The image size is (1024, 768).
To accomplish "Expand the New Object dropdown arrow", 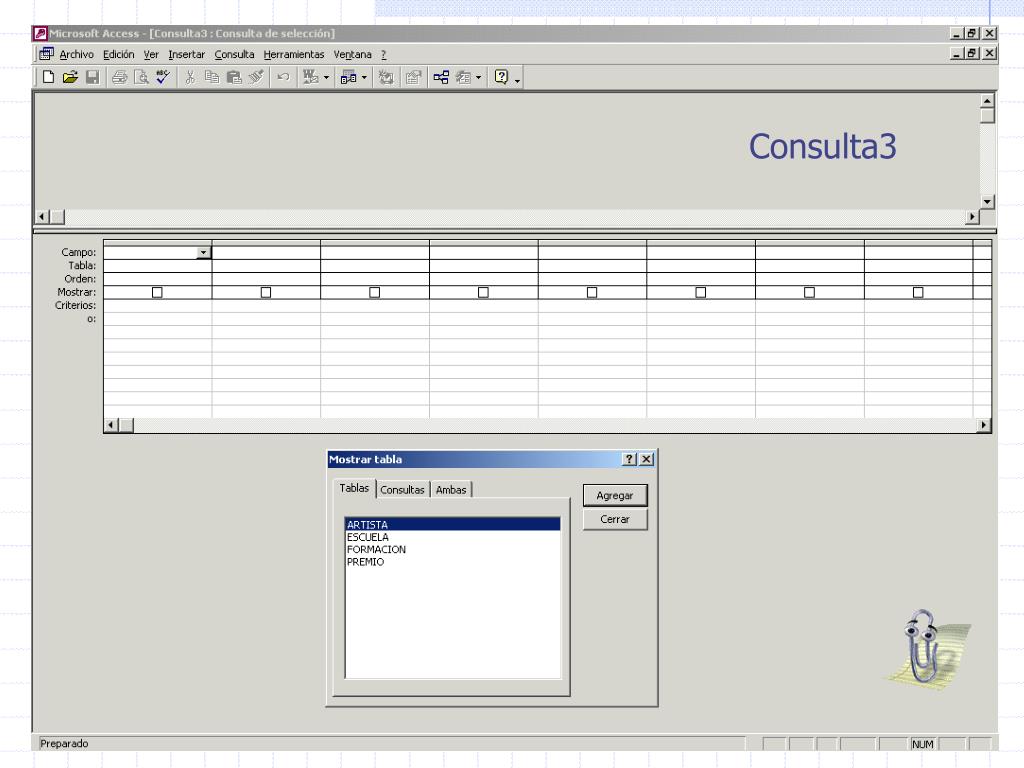I will [x=478, y=77].
